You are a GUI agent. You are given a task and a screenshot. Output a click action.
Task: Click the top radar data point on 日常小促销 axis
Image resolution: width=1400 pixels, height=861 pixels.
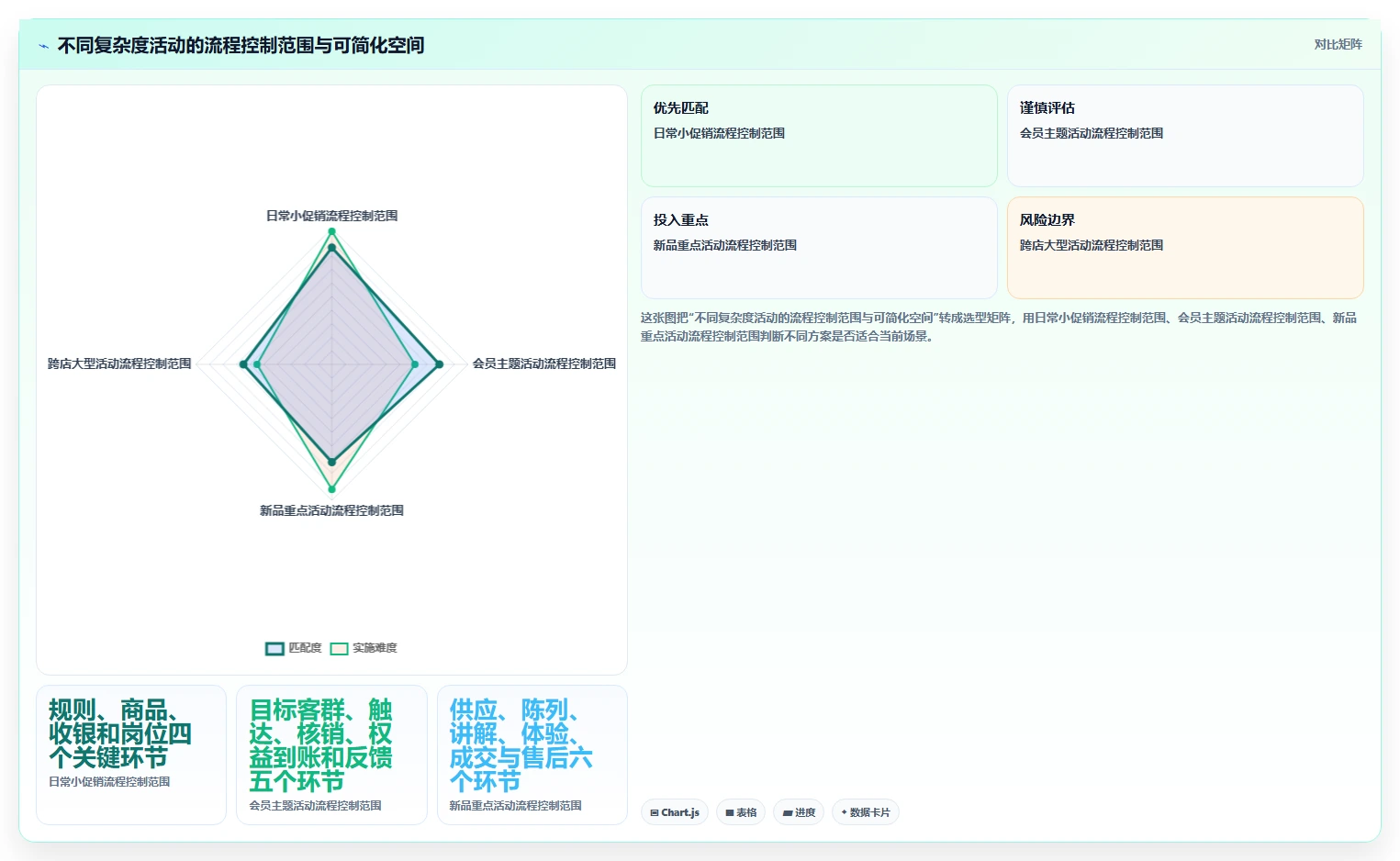pos(331,231)
